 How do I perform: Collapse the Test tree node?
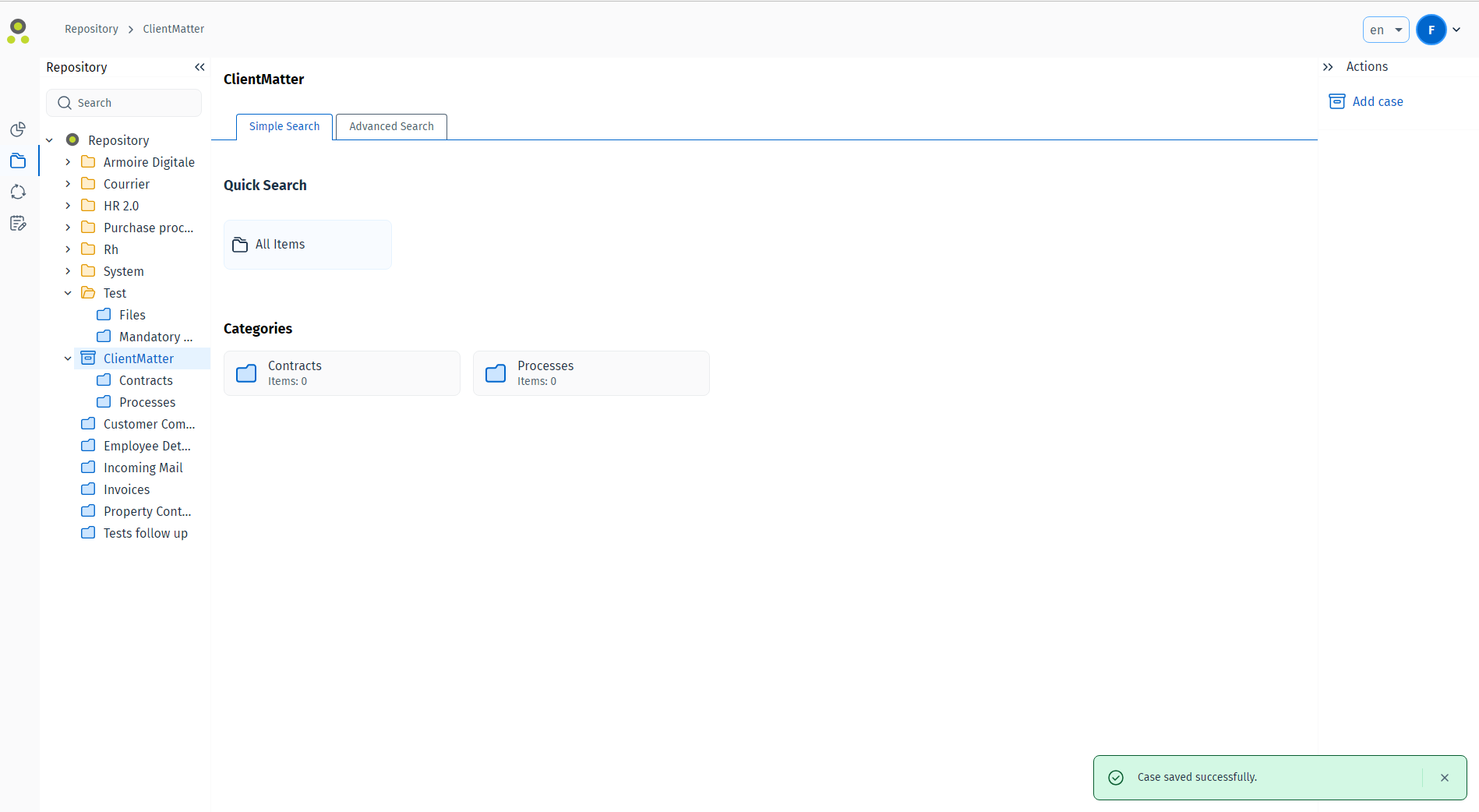[x=68, y=293]
